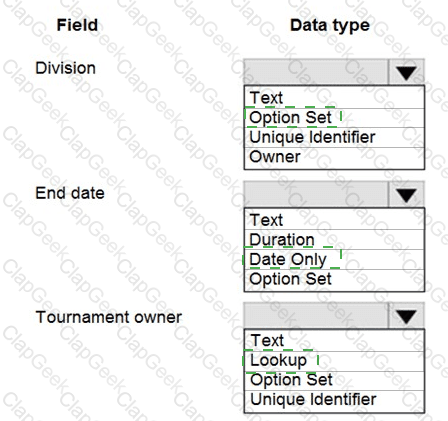This screenshot has width=448, height=421.
Task: Select Text in the End date list
Action: point(334,220)
